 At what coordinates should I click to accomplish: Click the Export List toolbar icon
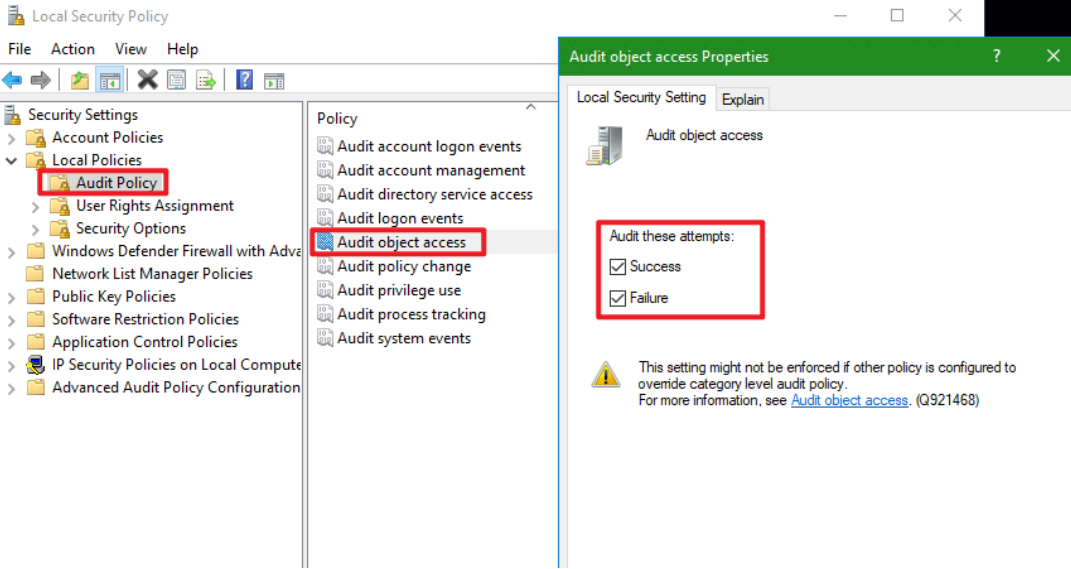pyautogui.click(x=206, y=80)
